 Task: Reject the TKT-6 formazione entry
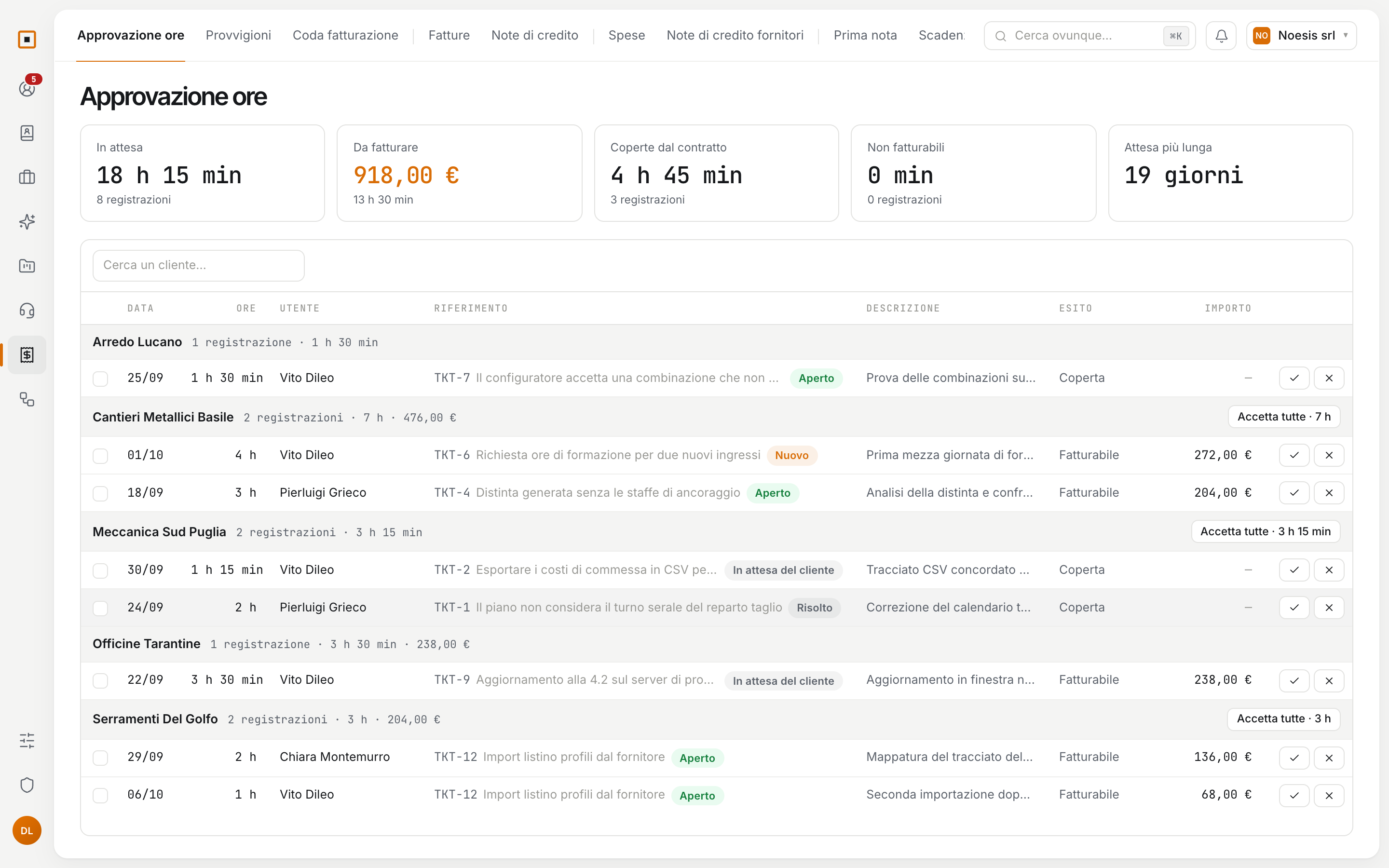pos(1329,455)
